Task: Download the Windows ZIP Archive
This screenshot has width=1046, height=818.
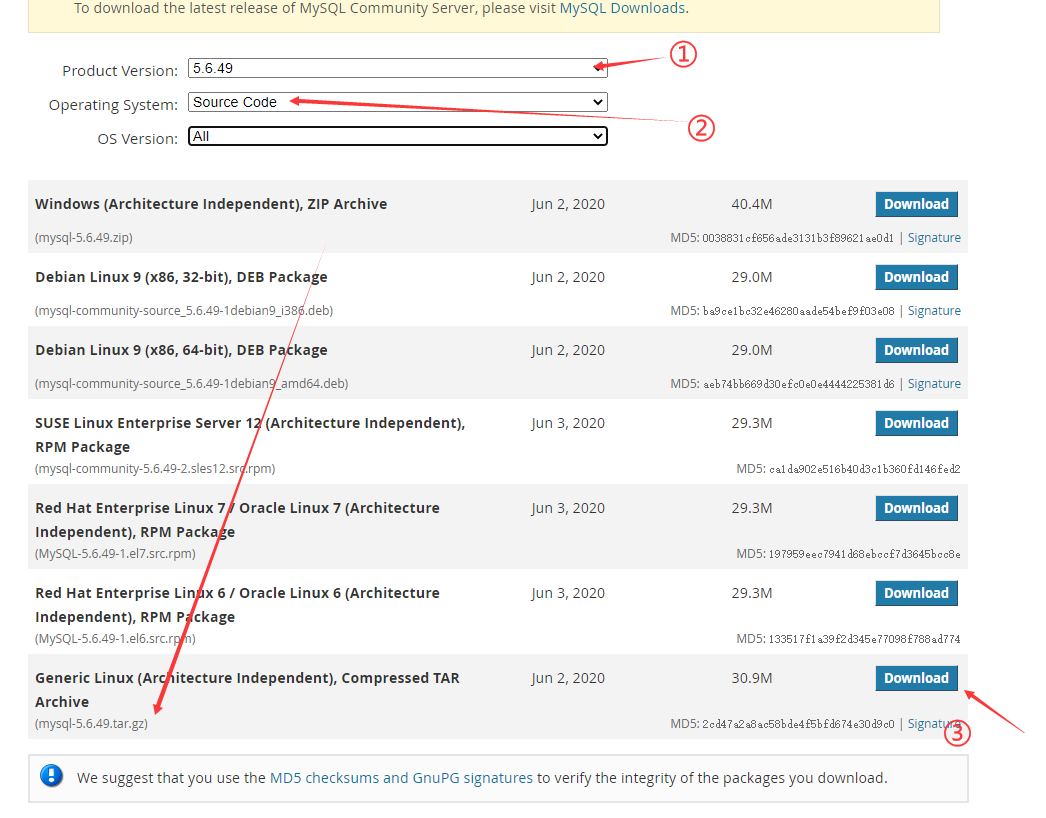Action: point(916,204)
